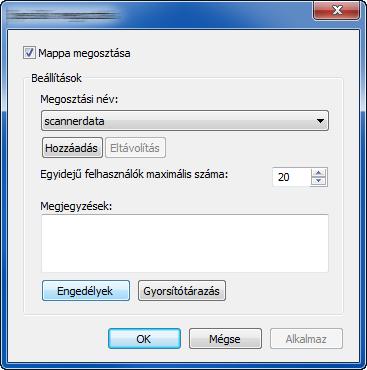Open Gyorsítótárazás caching settings
This screenshot has width=367, height=370.
[x=182, y=291]
